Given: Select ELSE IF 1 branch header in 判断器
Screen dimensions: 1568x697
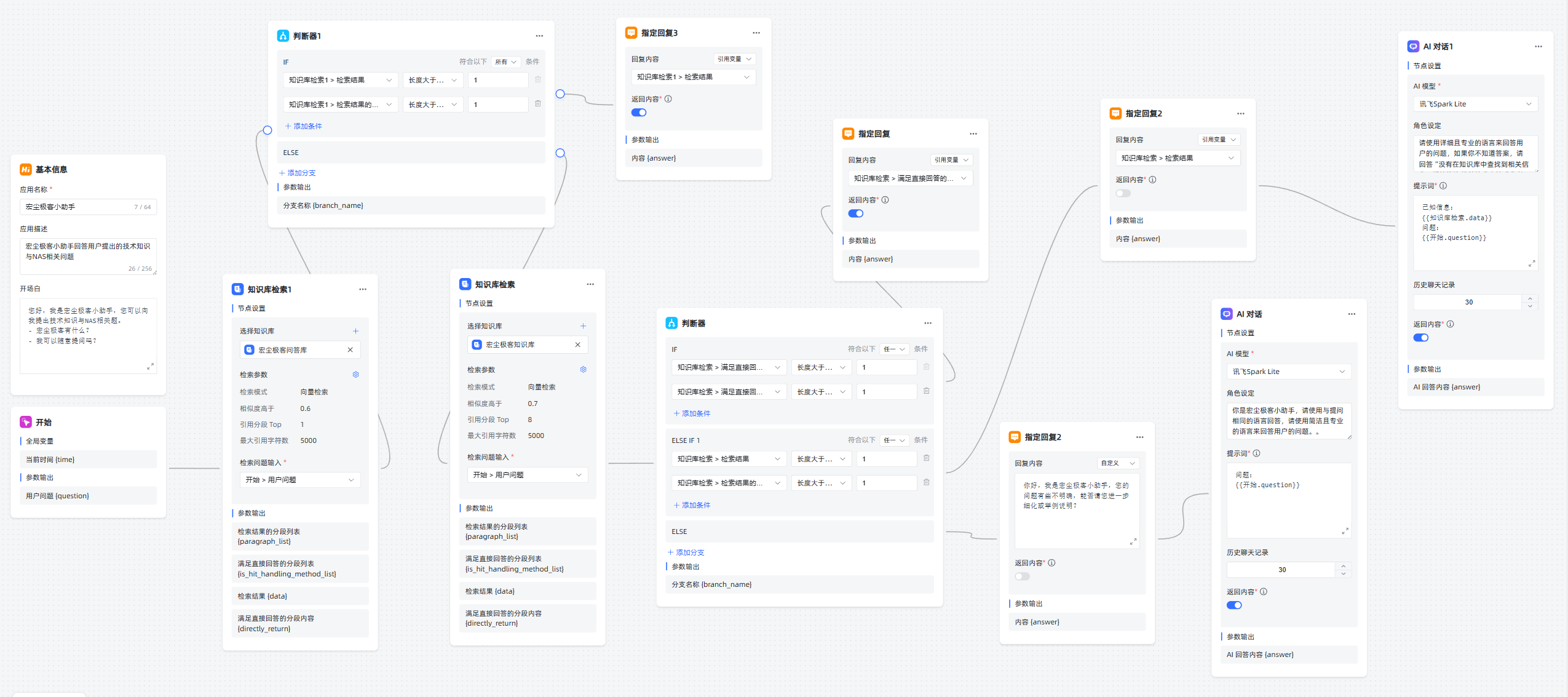Looking at the screenshot, I should click(x=686, y=440).
